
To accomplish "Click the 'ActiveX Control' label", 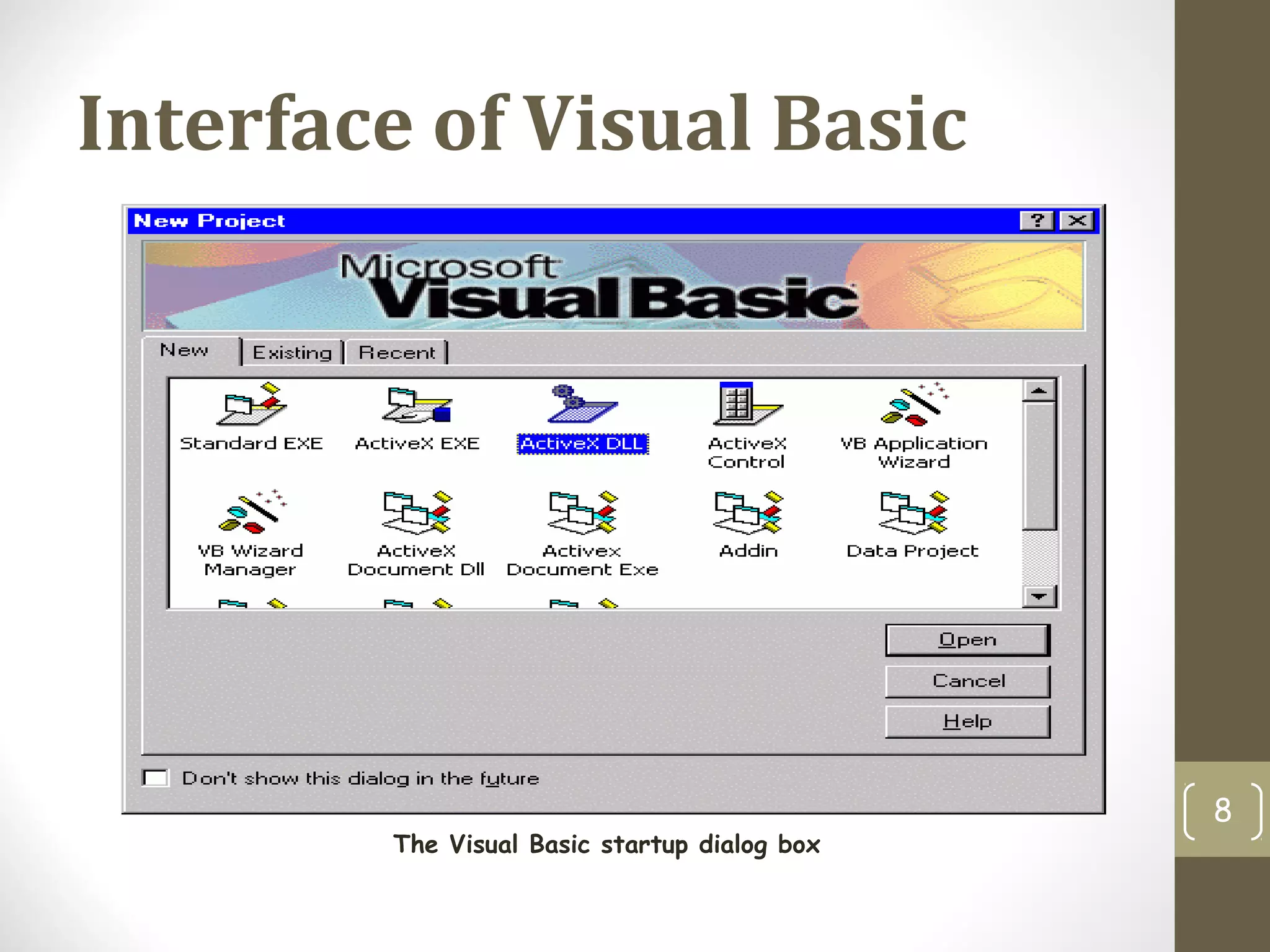I will (x=747, y=452).
